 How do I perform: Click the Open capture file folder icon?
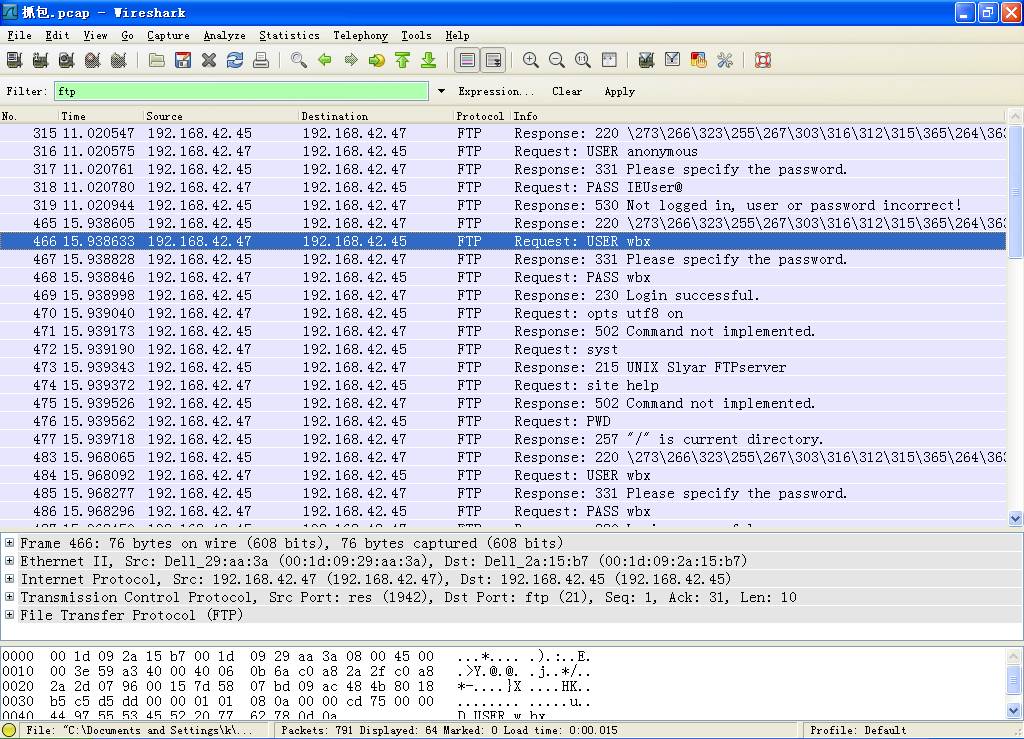157,60
